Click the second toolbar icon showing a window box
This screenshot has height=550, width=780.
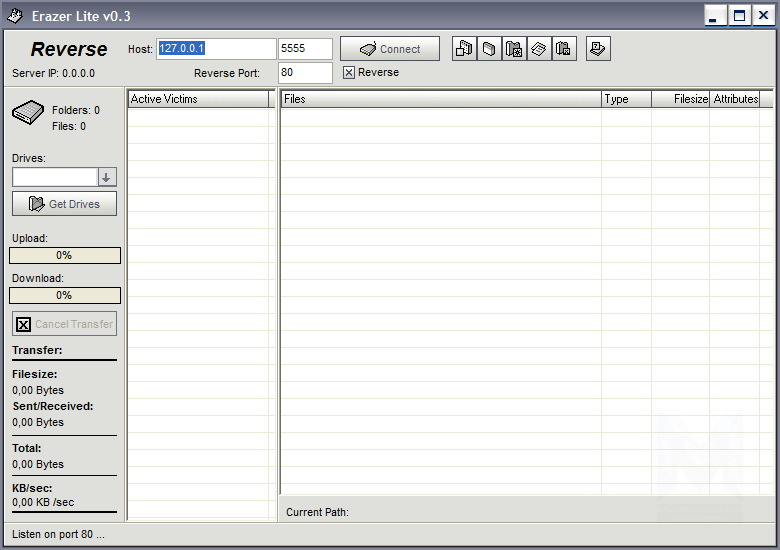coord(489,49)
